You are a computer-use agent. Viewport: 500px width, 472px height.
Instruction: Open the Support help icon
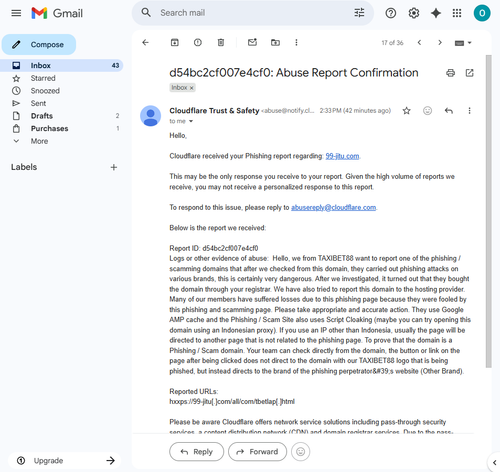click(391, 13)
